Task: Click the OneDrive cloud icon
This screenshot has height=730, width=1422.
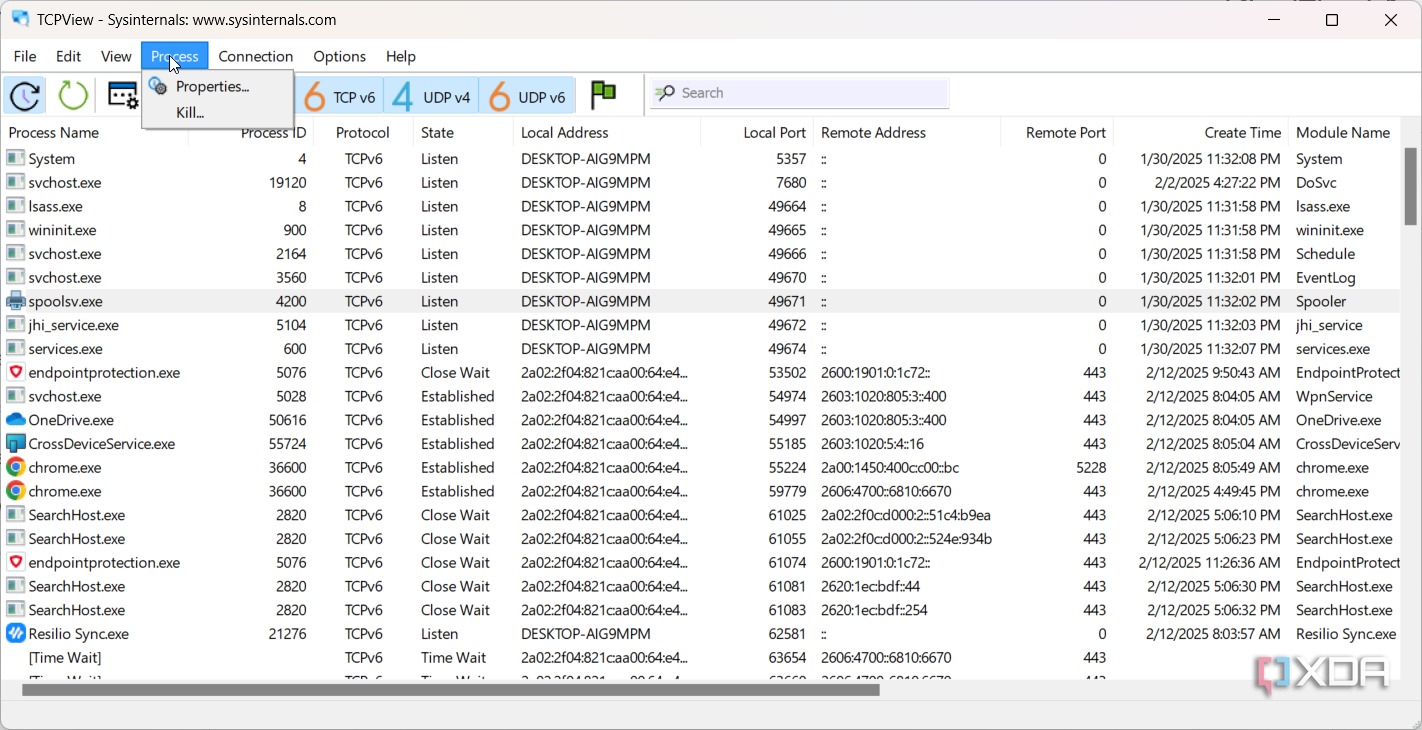Action: [15, 420]
